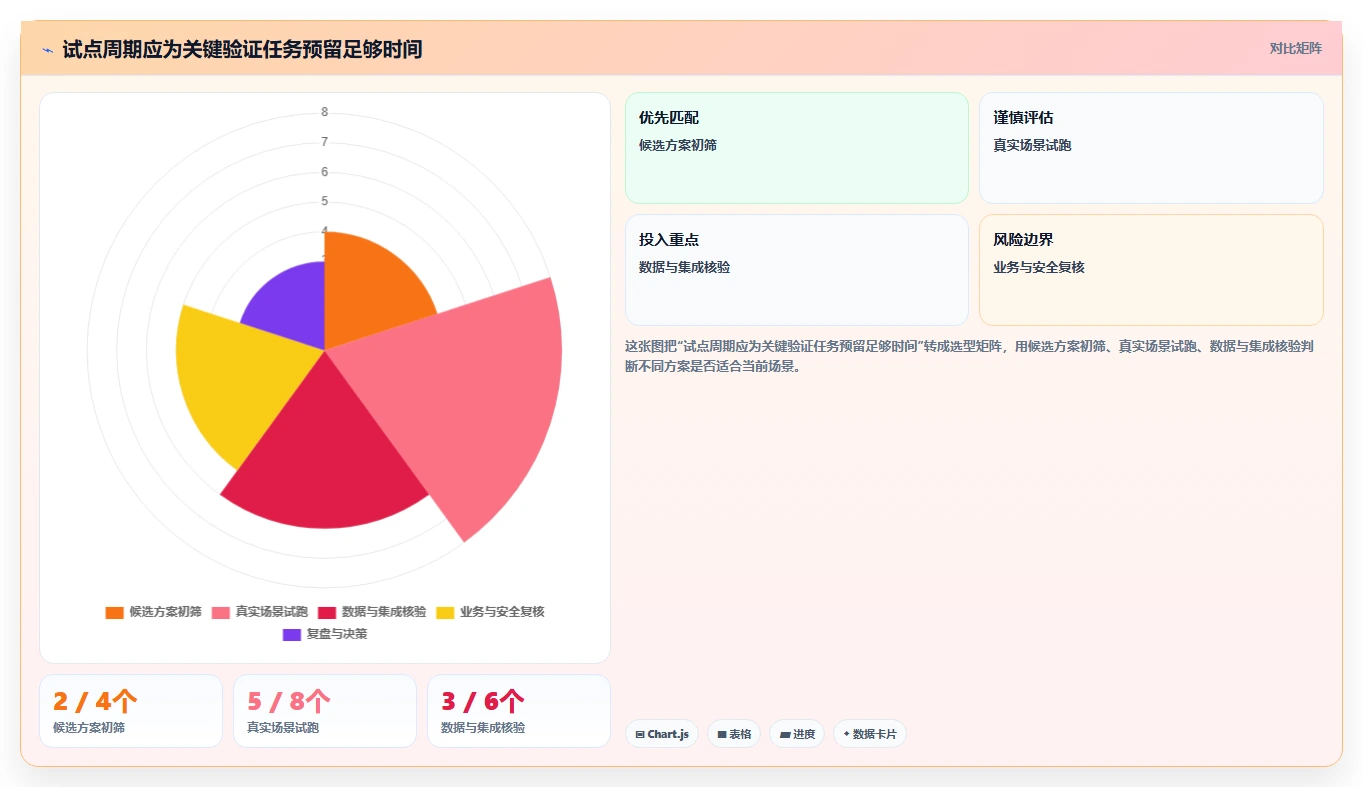Screen dimensions: 1363x787
Task: Click 数据与集成核验 text in 投入重点 card
Action: coord(685,267)
